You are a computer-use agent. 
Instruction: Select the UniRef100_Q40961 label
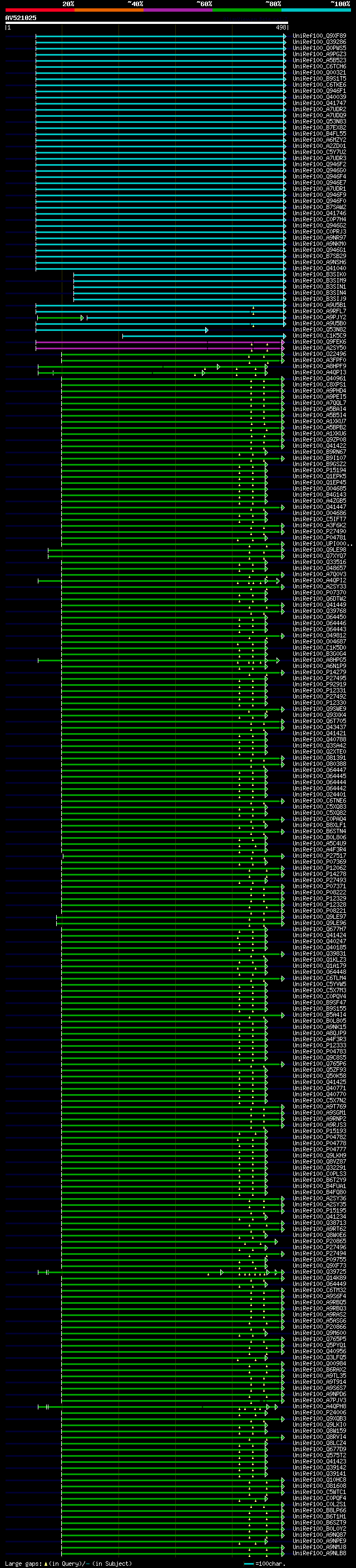pos(319,379)
